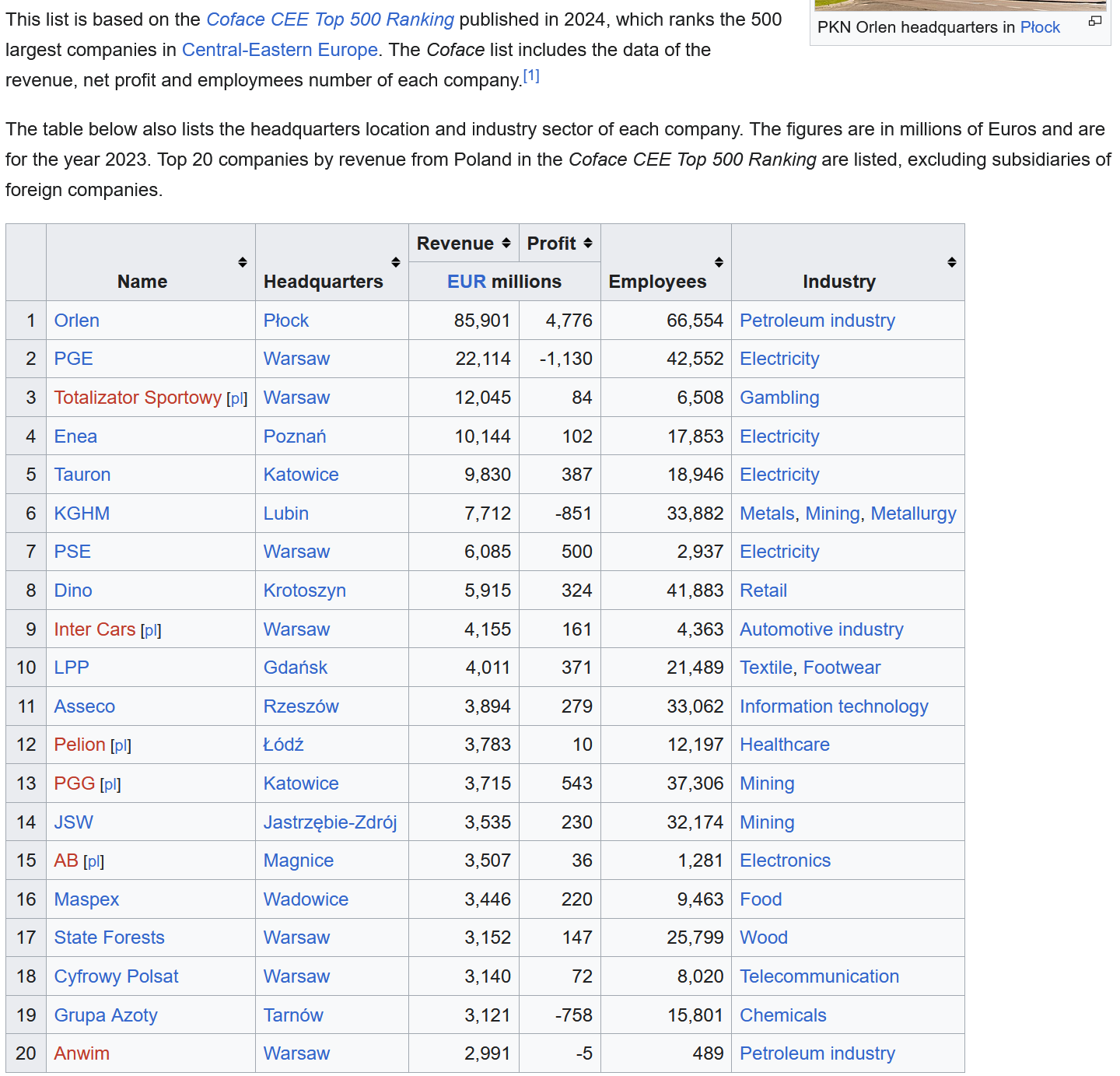The image size is (1120, 1076).
Task: Open the Automotive industry link
Action: coord(821,629)
